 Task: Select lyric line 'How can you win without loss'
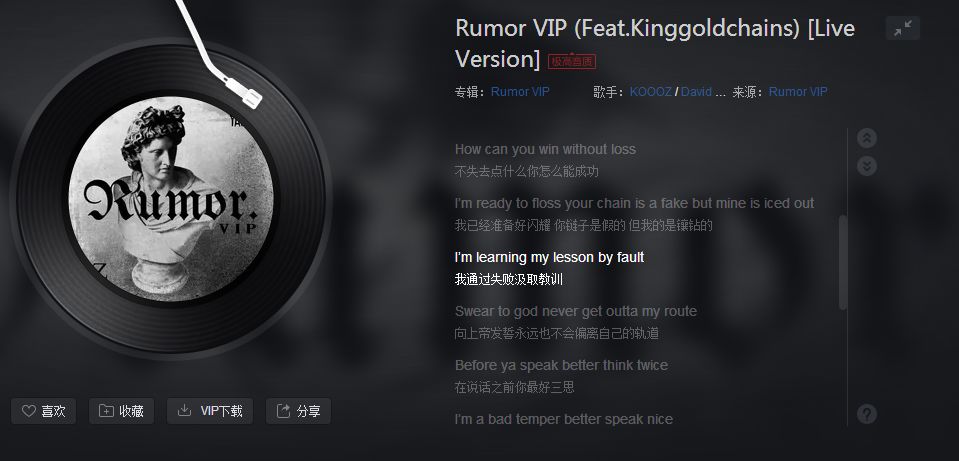[545, 149]
